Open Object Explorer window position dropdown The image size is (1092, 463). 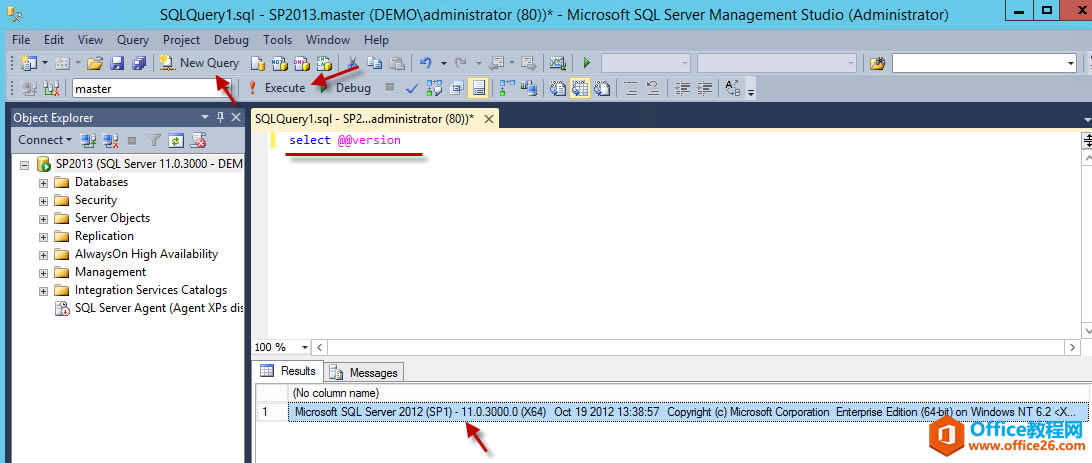[x=204, y=118]
